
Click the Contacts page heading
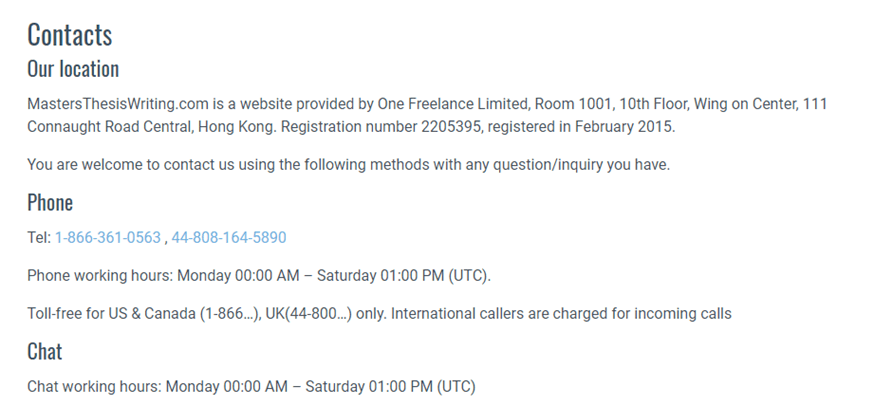click(70, 35)
